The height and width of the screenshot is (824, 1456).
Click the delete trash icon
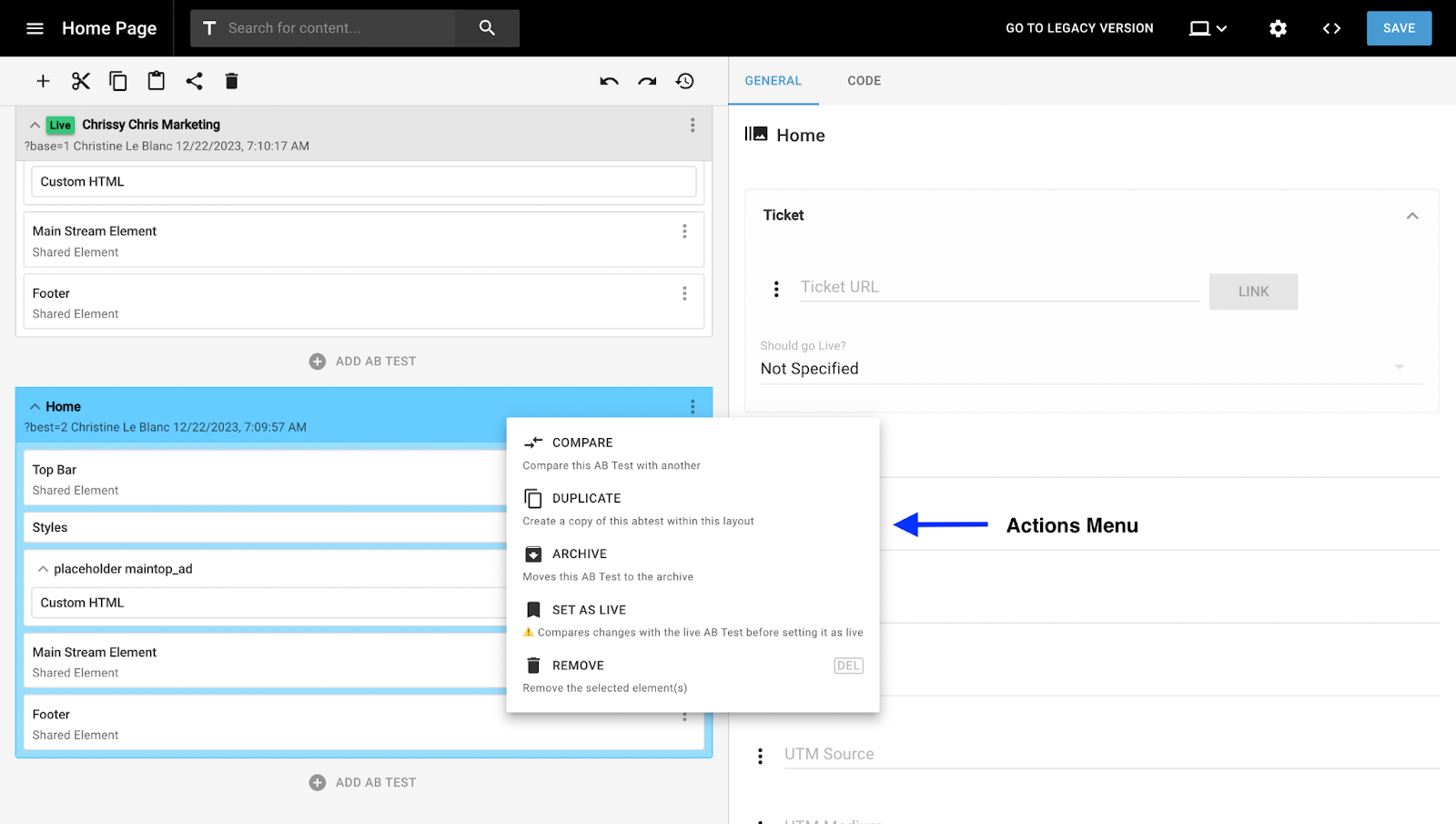click(231, 80)
